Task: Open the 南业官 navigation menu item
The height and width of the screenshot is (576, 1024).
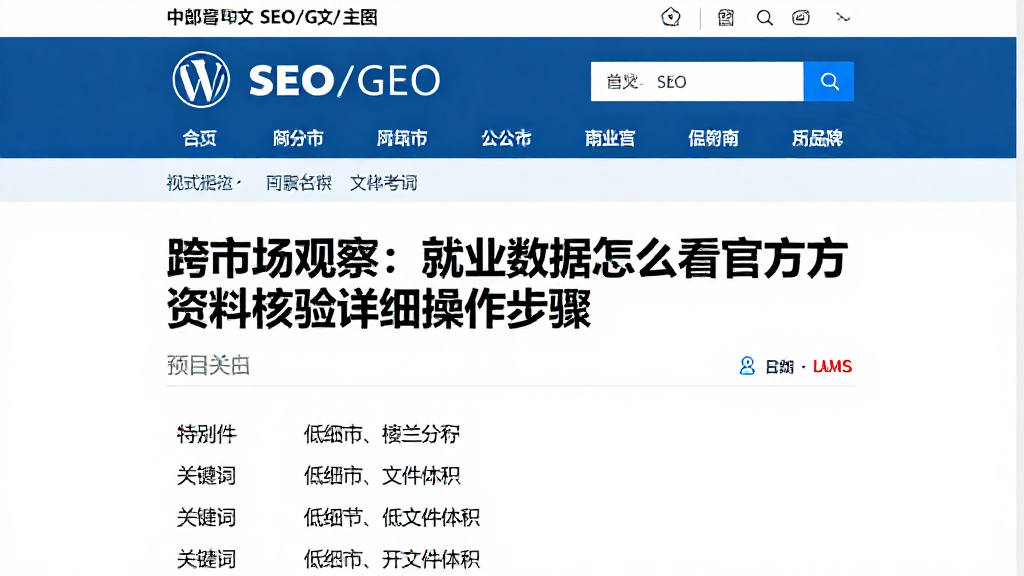Action: tap(610, 138)
